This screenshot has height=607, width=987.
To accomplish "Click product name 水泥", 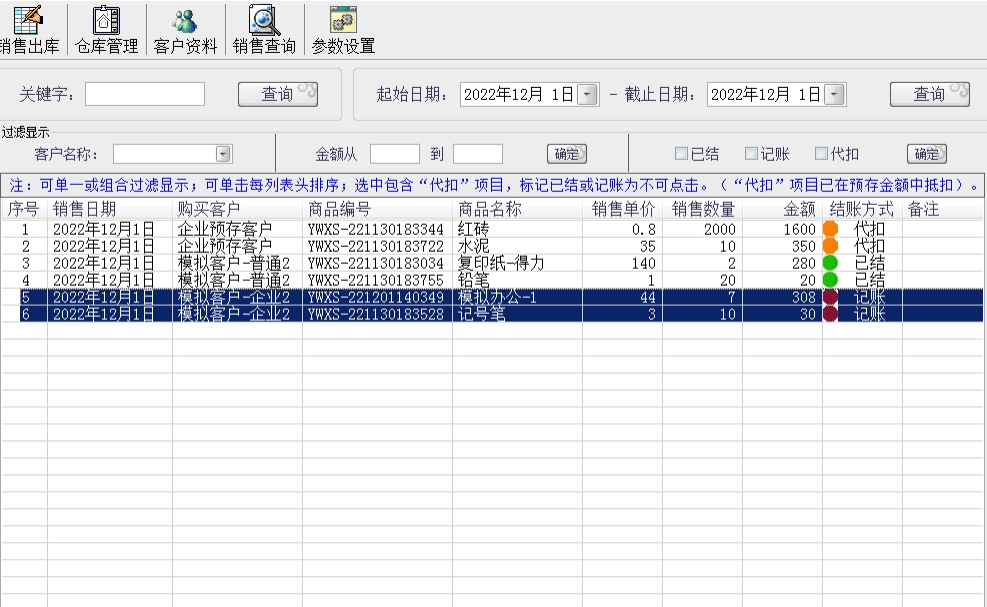I will 473,246.
